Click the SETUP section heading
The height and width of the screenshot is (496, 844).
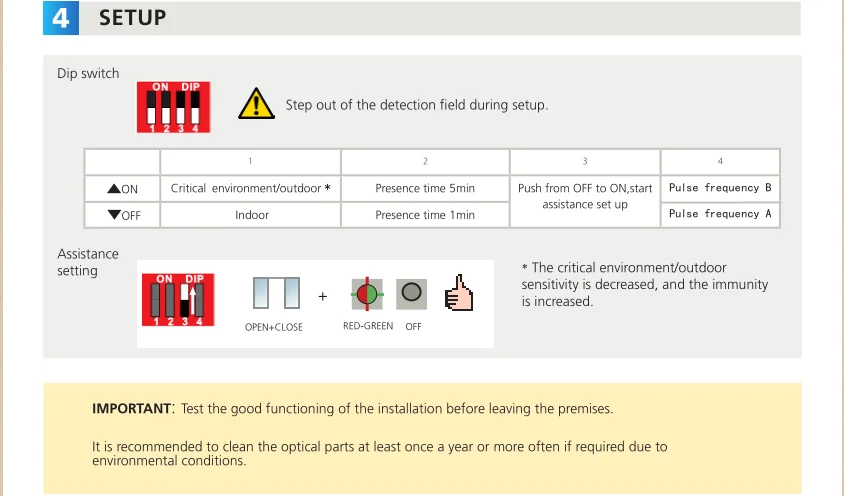pyautogui.click(x=133, y=18)
